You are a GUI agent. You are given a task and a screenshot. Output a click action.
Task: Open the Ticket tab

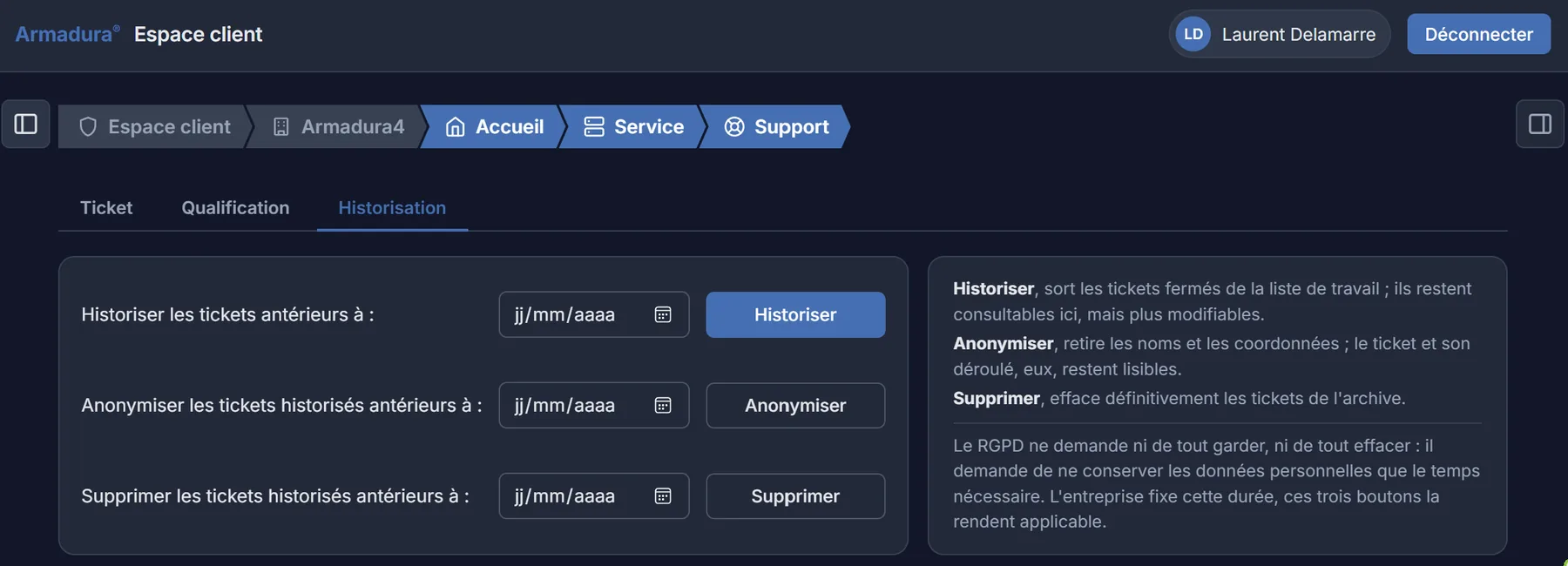pos(106,207)
